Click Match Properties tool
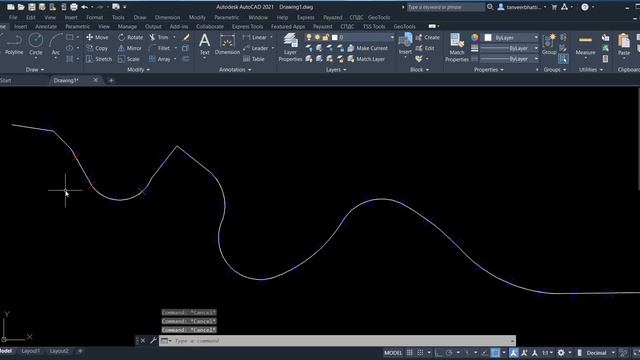This screenshot has height=360, width=640. coord(457,47)
